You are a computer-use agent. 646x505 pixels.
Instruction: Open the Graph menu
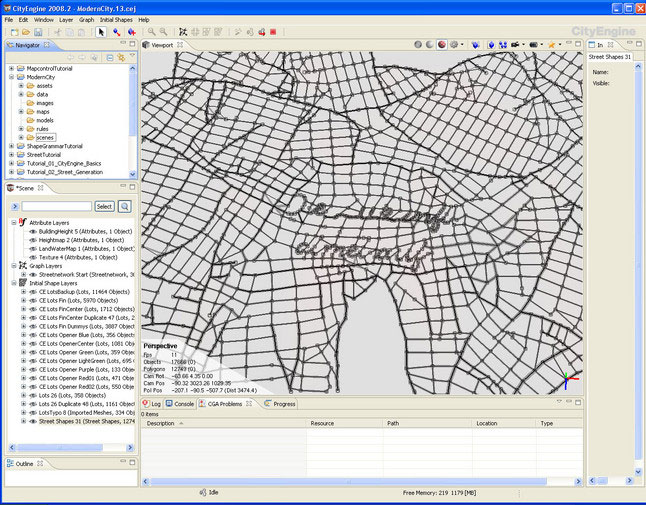point(86,19)
